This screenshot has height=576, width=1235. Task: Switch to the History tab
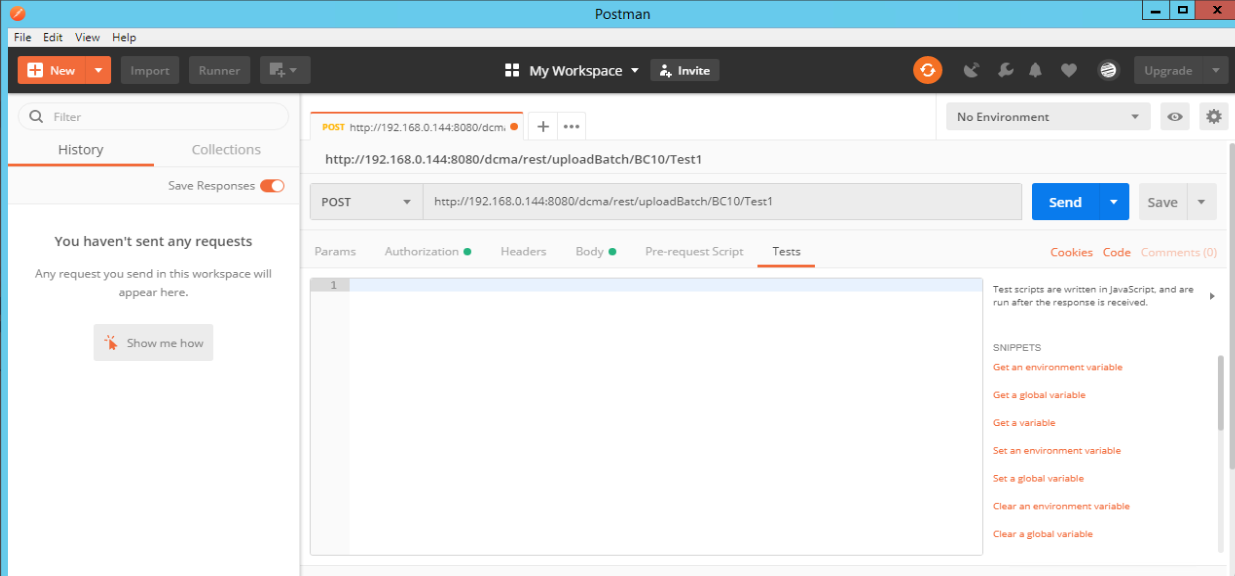(81, 150)
